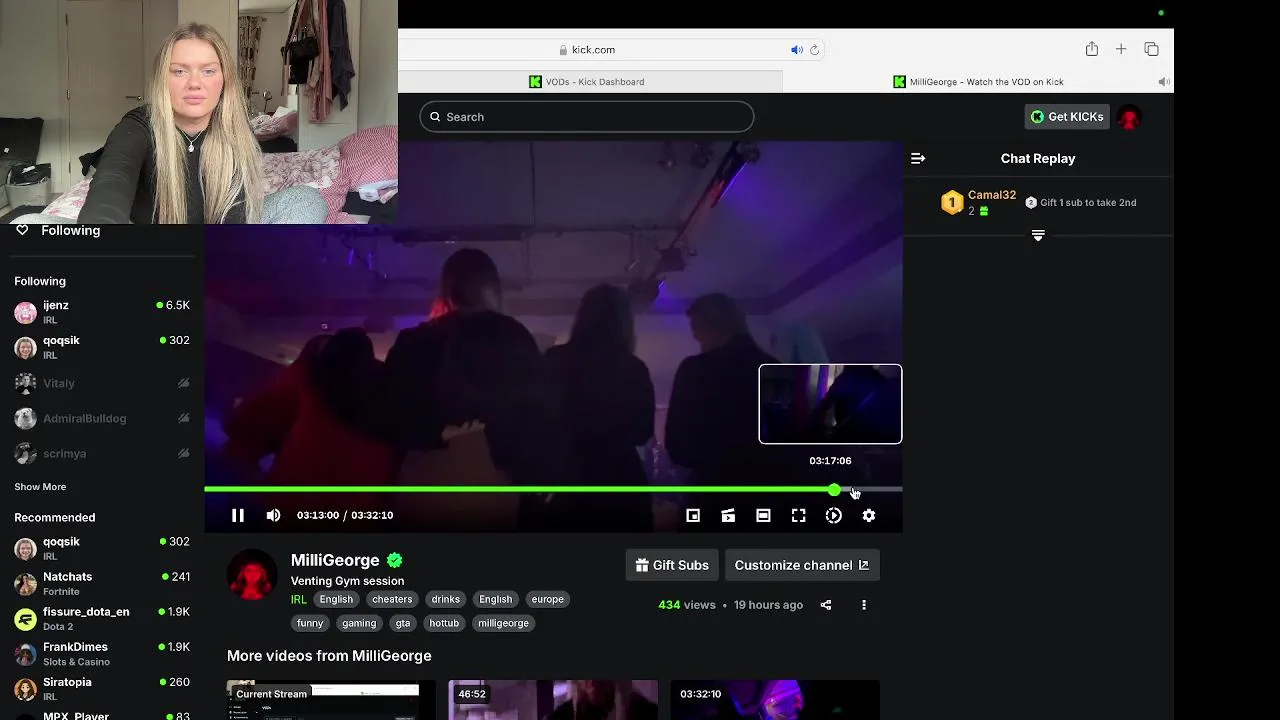Click the timeline preview thumbnail

[x=830, y=404]
